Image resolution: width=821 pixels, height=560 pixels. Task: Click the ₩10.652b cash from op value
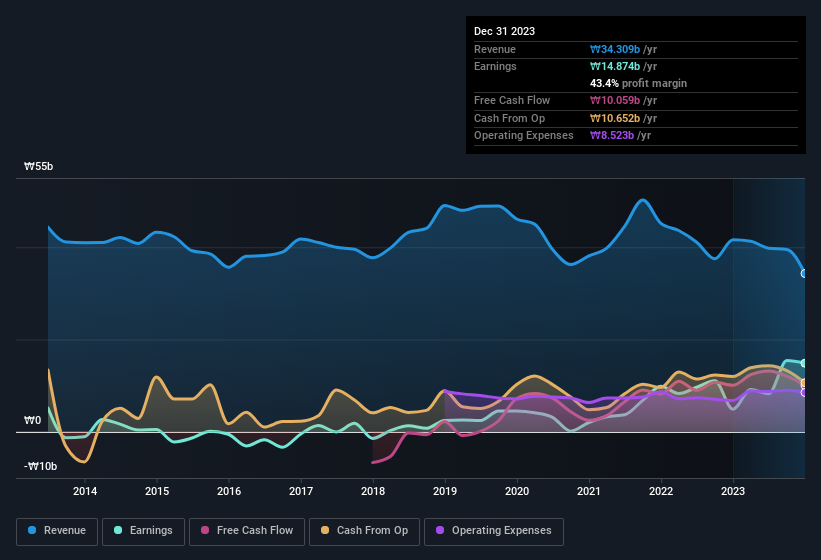click(615, 118)
